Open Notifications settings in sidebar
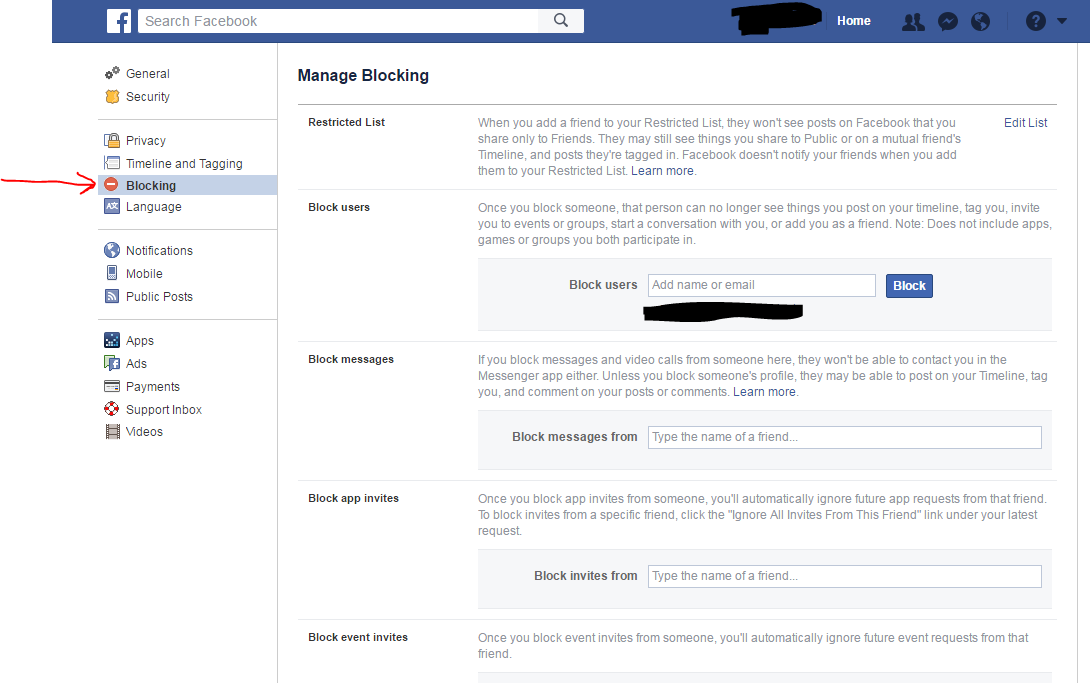1090x683 pixels. click(x=159, y=251)
